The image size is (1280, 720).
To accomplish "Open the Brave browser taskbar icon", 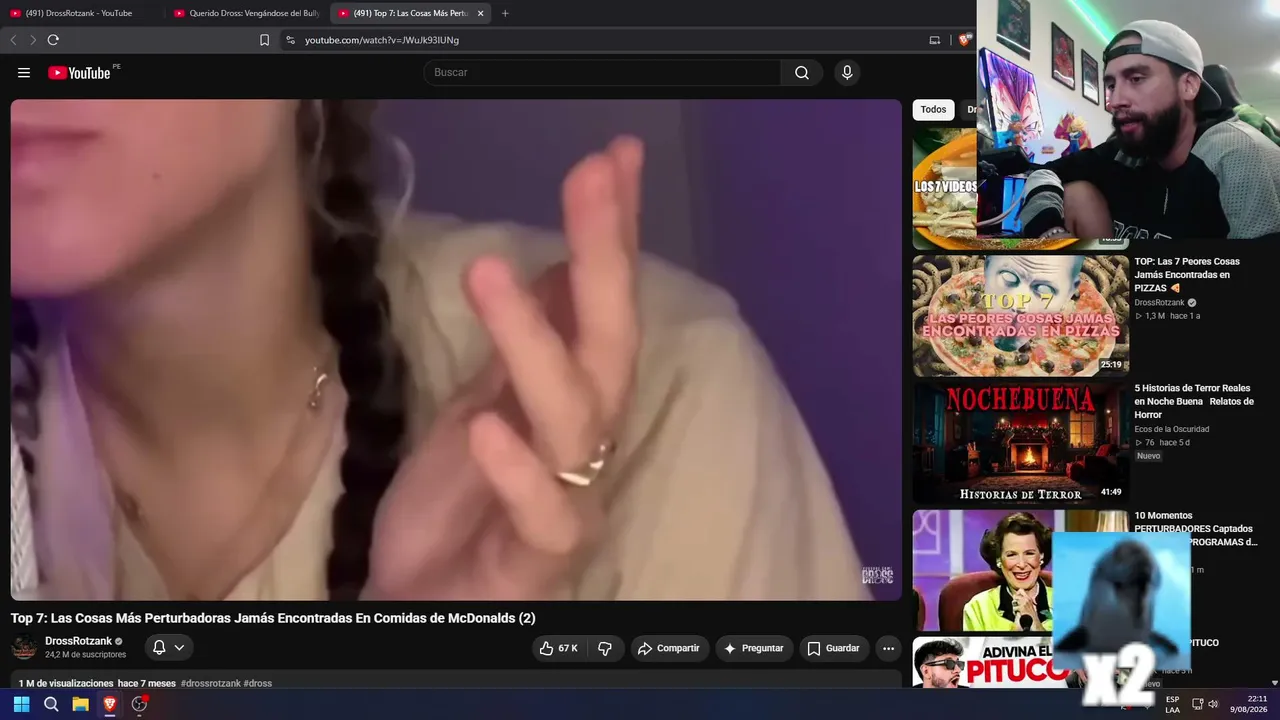I will click(110, 704).
